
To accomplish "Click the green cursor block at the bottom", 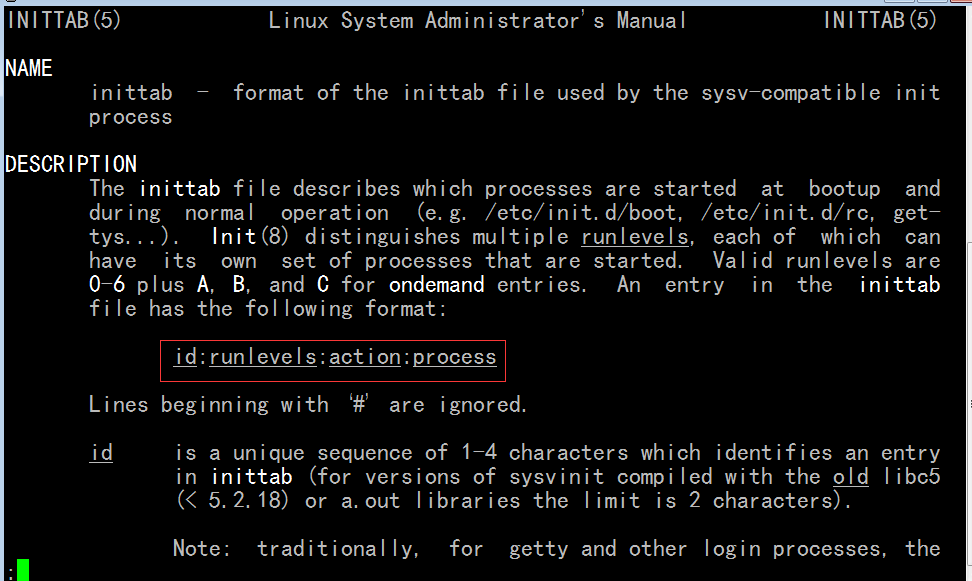I will (23, 570).
